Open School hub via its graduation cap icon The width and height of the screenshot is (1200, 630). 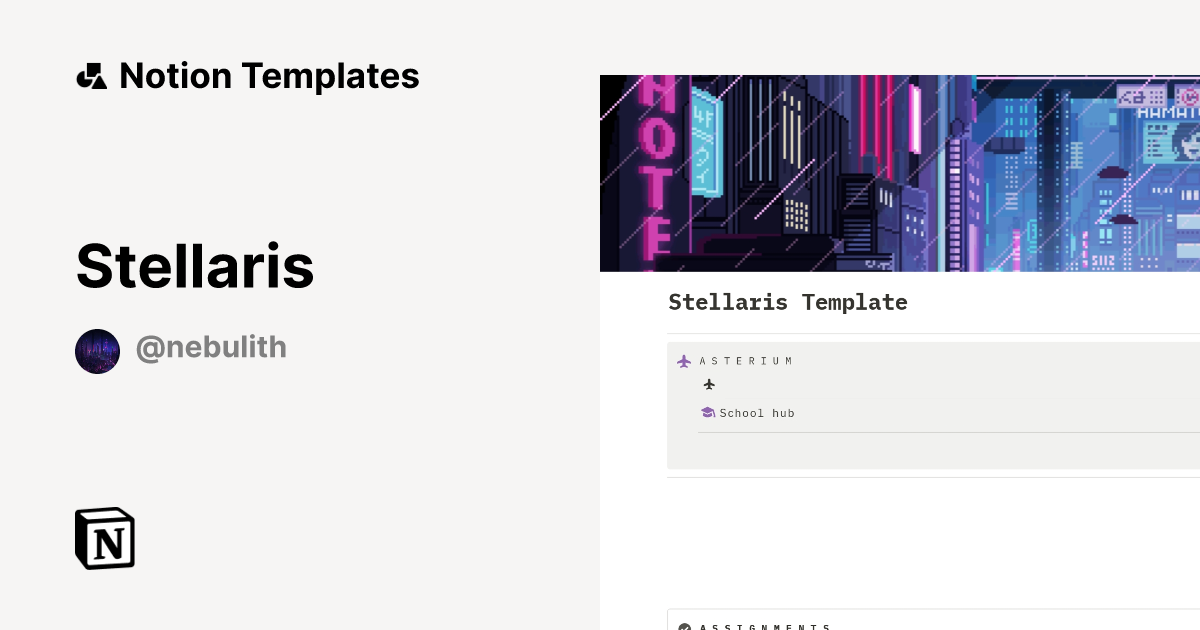[709, 412]
